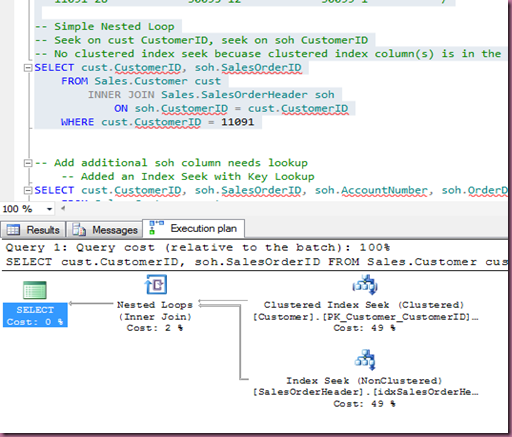The image size is (512, 437).
Task: Click 'INNER JOIN' in the query editor
Action: [121, 95]
